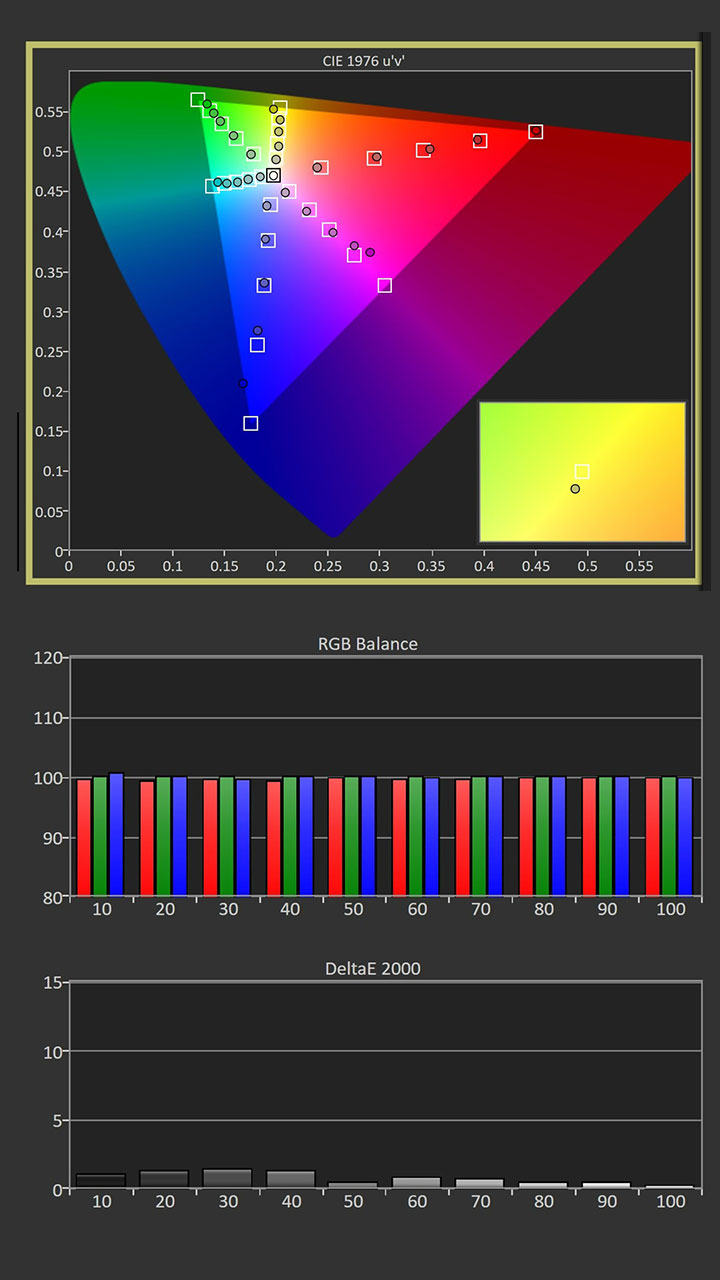
Task: Click the target square inside the inset
Action: [582, 472]
